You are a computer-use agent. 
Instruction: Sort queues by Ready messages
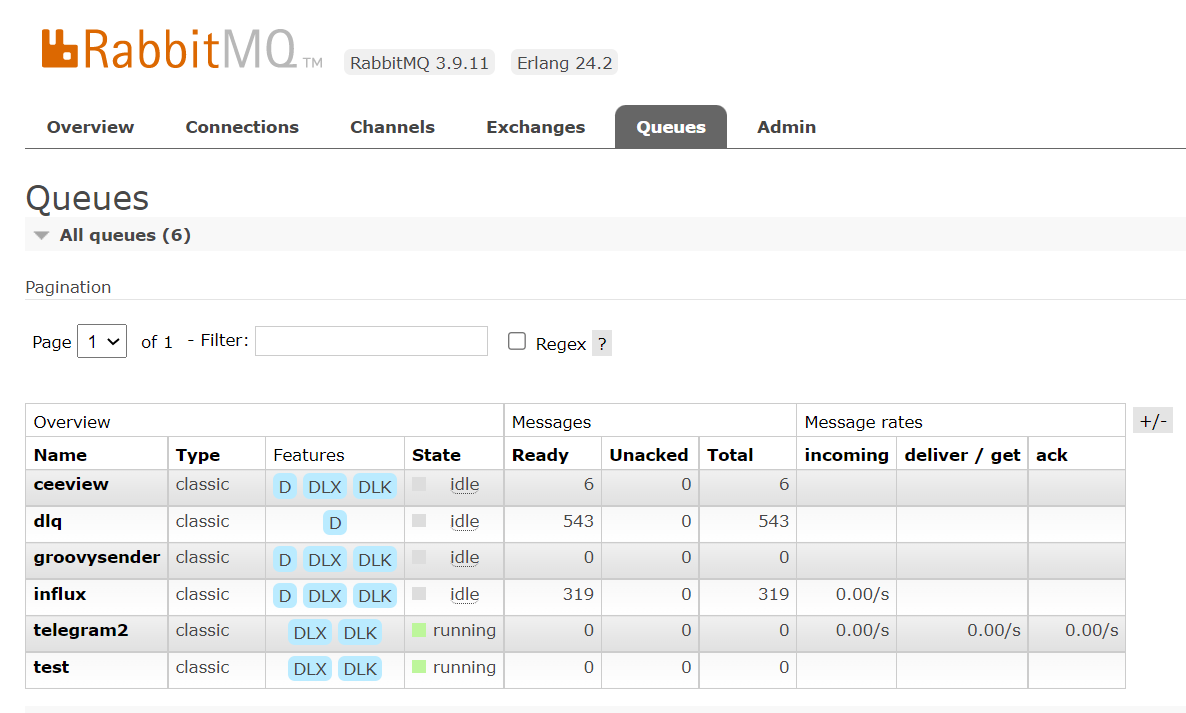(540, 455)
